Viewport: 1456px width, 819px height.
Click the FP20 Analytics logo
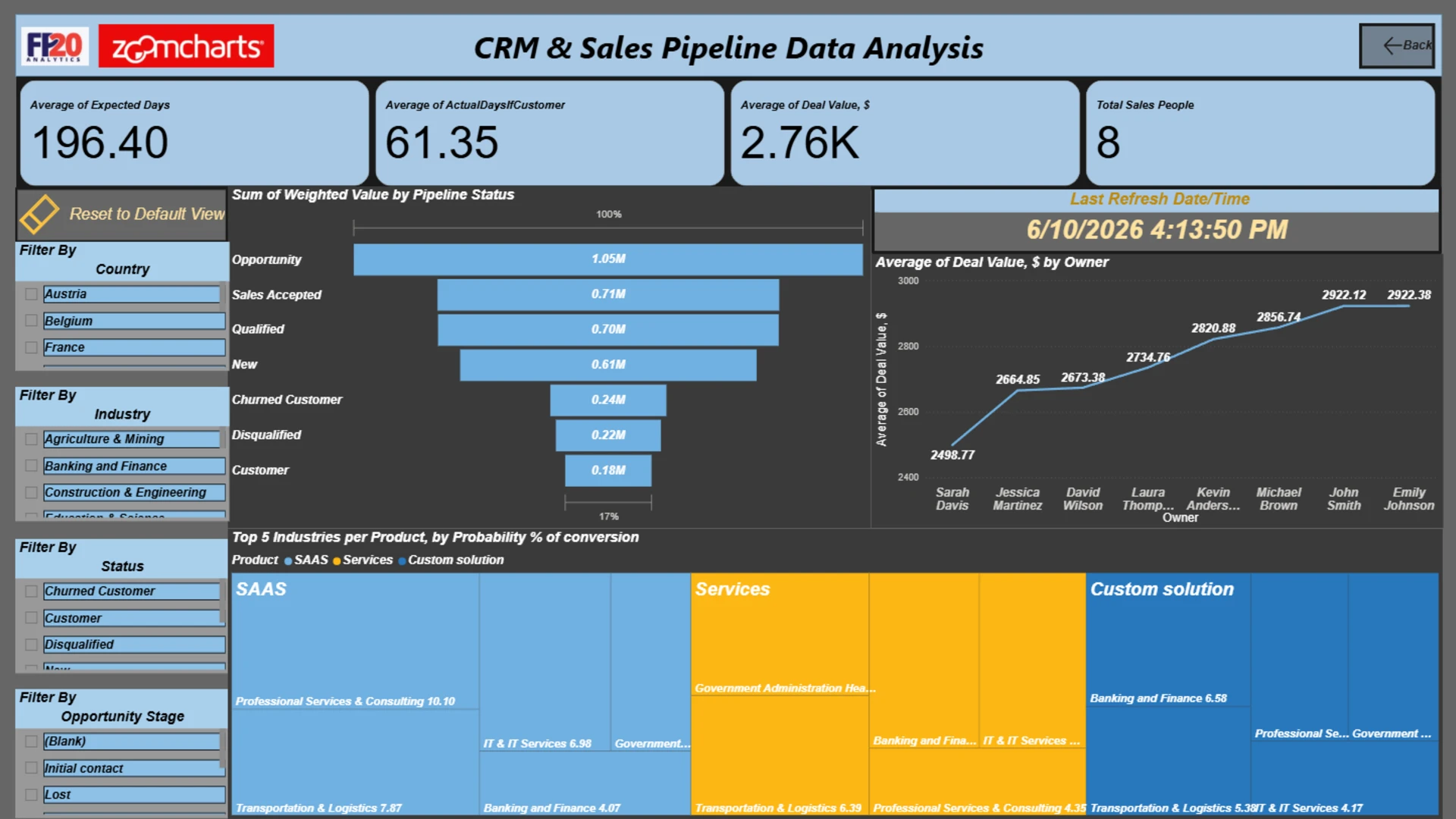[x=55, y=46]
